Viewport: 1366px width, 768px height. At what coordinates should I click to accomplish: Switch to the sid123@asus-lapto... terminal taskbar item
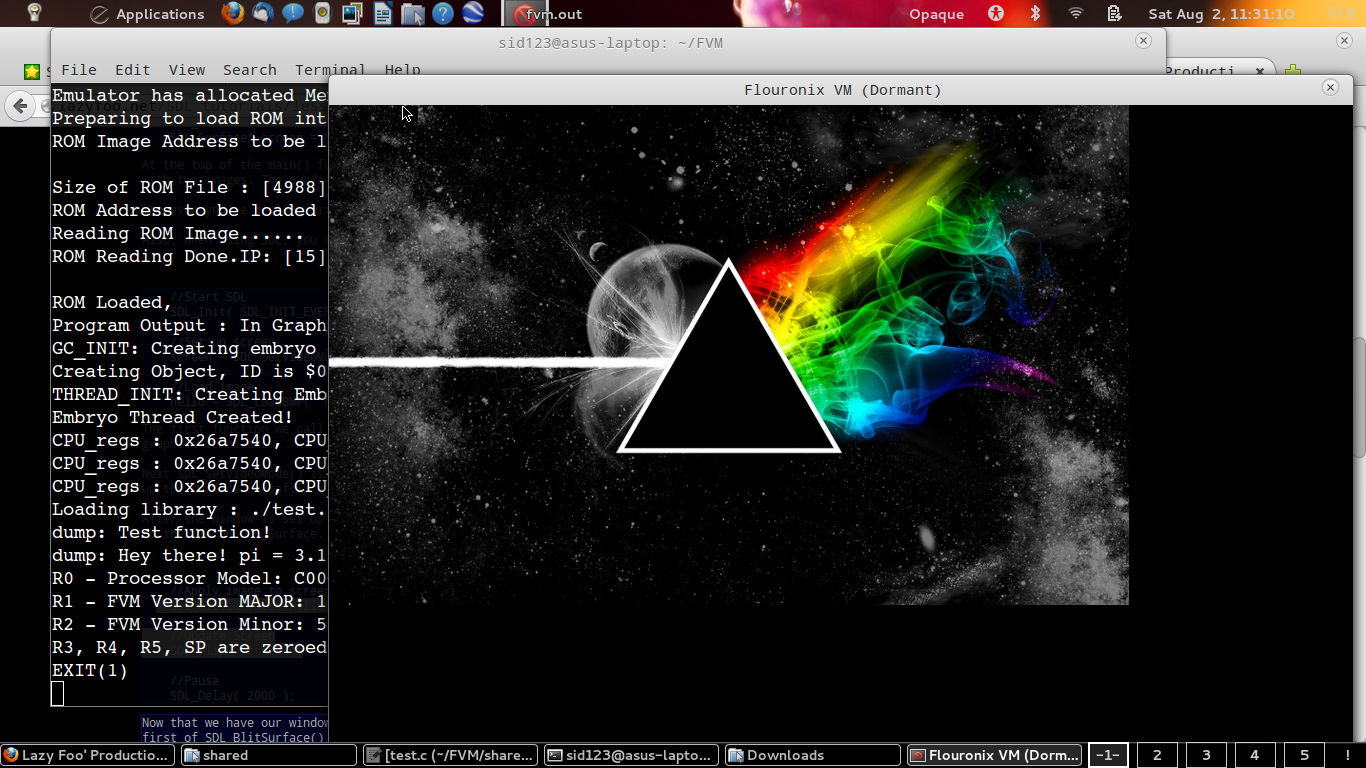[x=632, y=755]
